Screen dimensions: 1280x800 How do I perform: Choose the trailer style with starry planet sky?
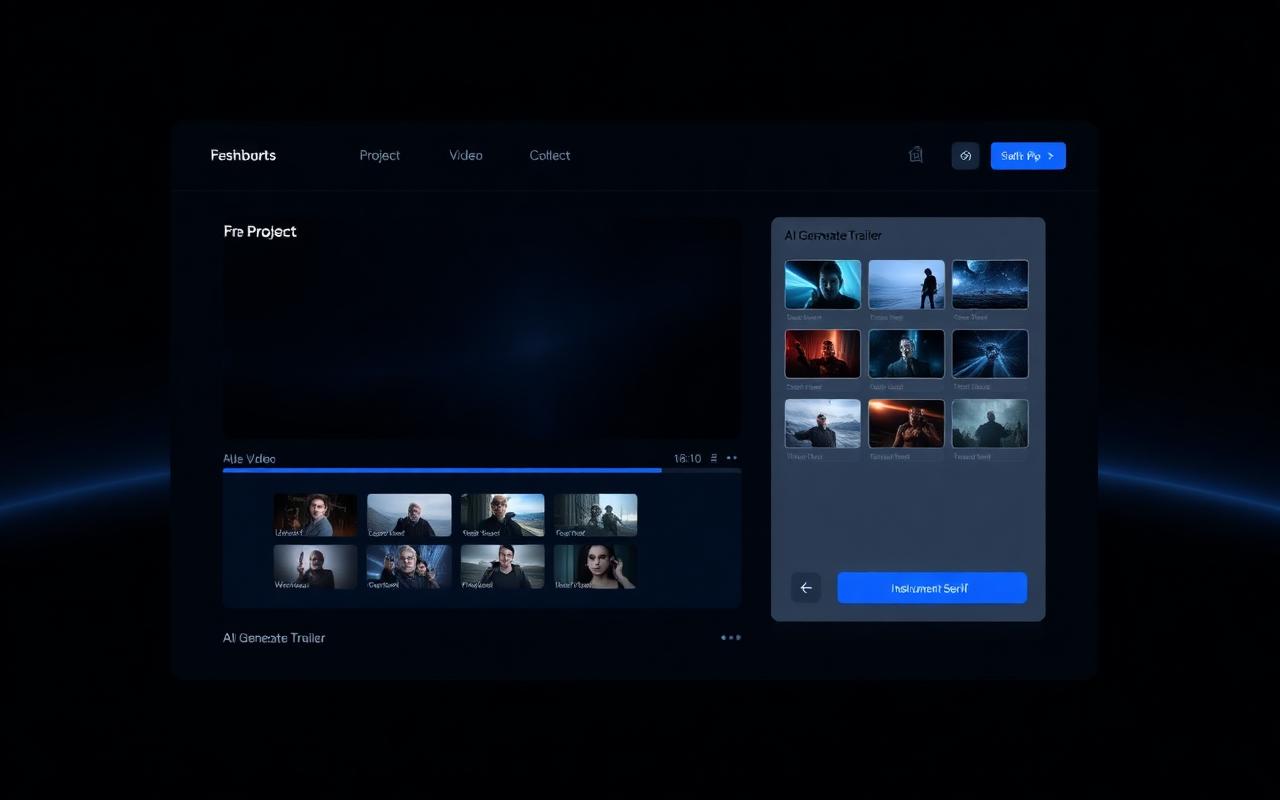coord(990,285)
